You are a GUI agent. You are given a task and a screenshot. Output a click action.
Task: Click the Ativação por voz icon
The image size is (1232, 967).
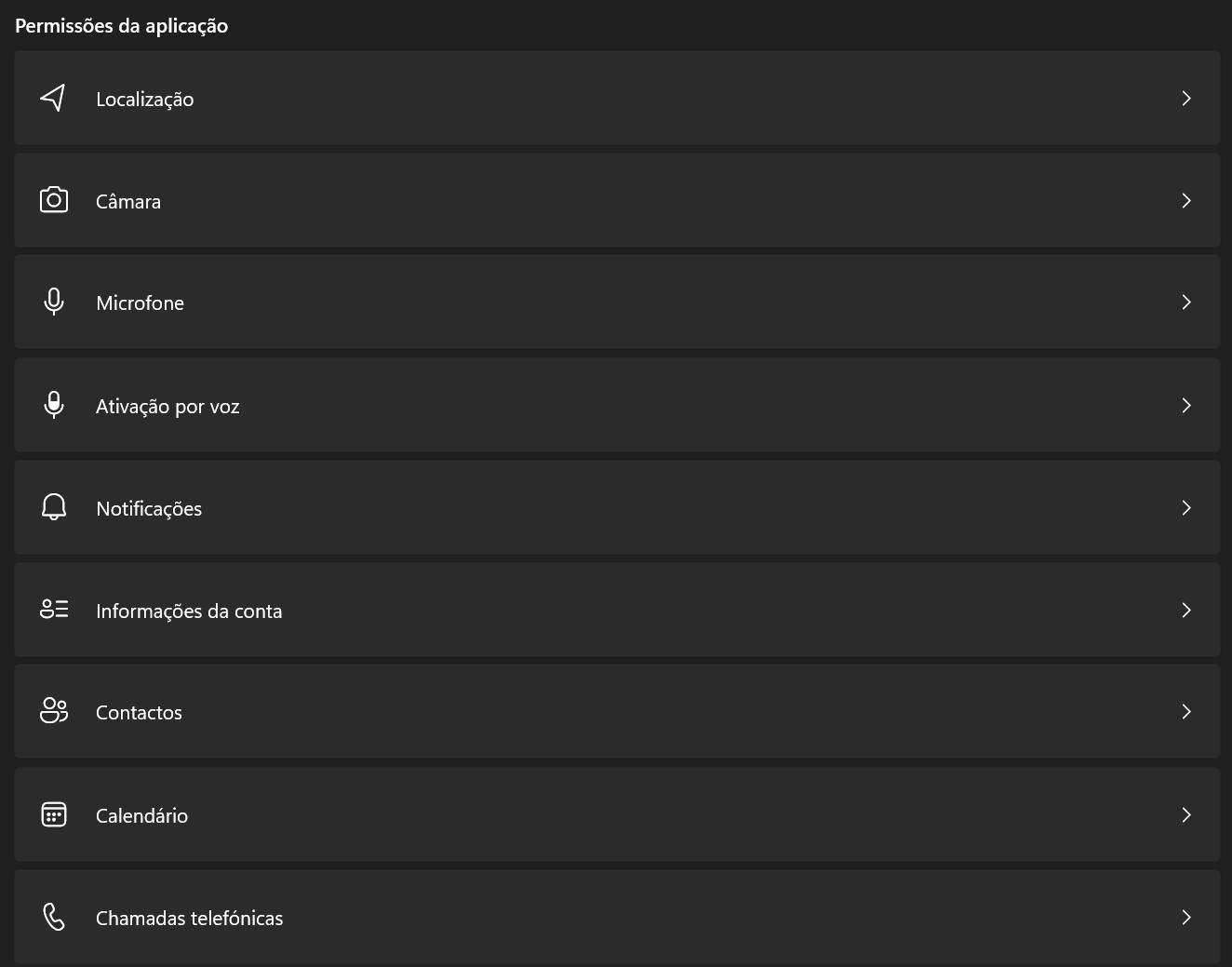point(54,405)
